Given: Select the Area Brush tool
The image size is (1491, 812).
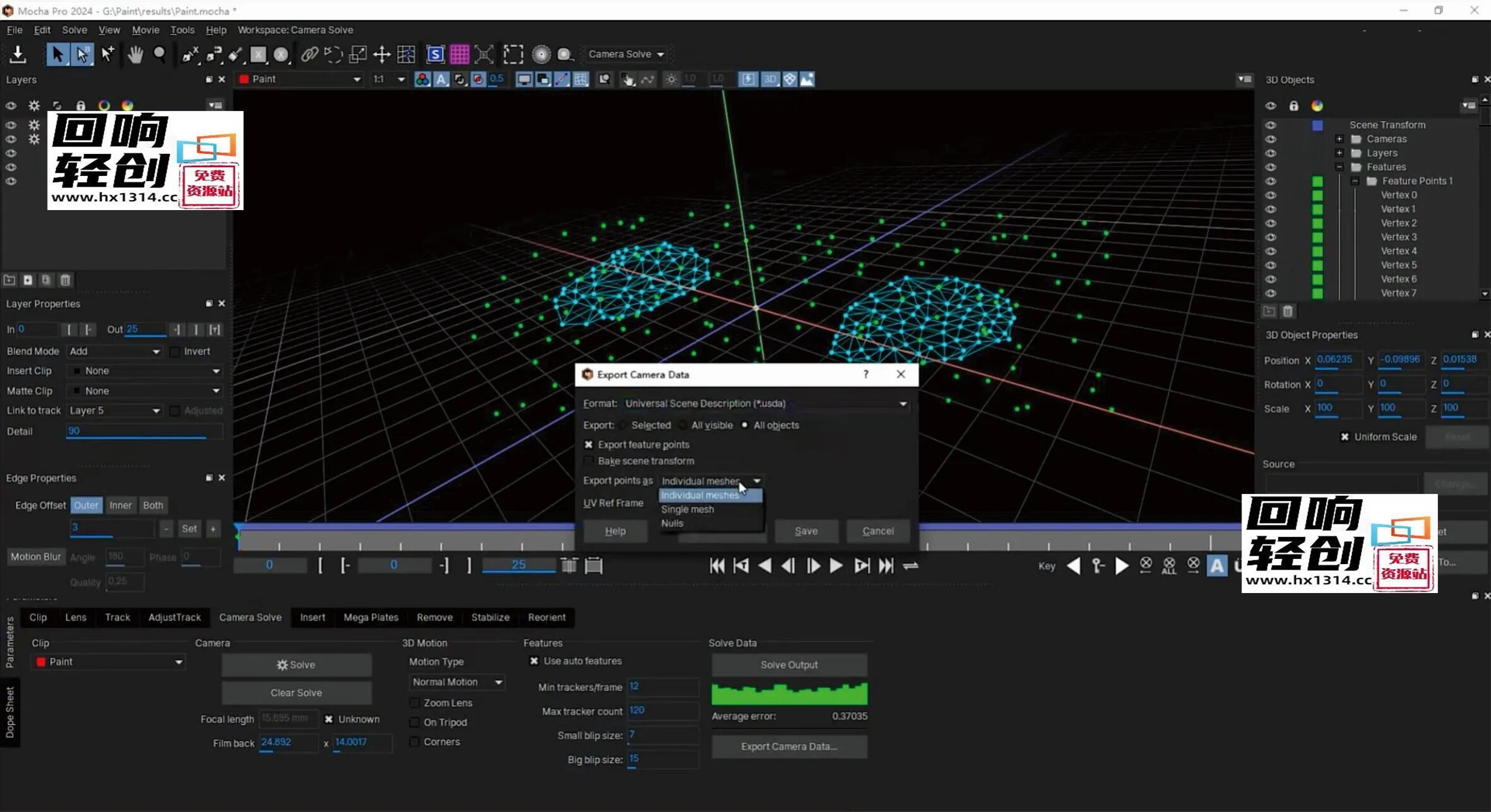Looking at the screenshot, I should 235,54.
